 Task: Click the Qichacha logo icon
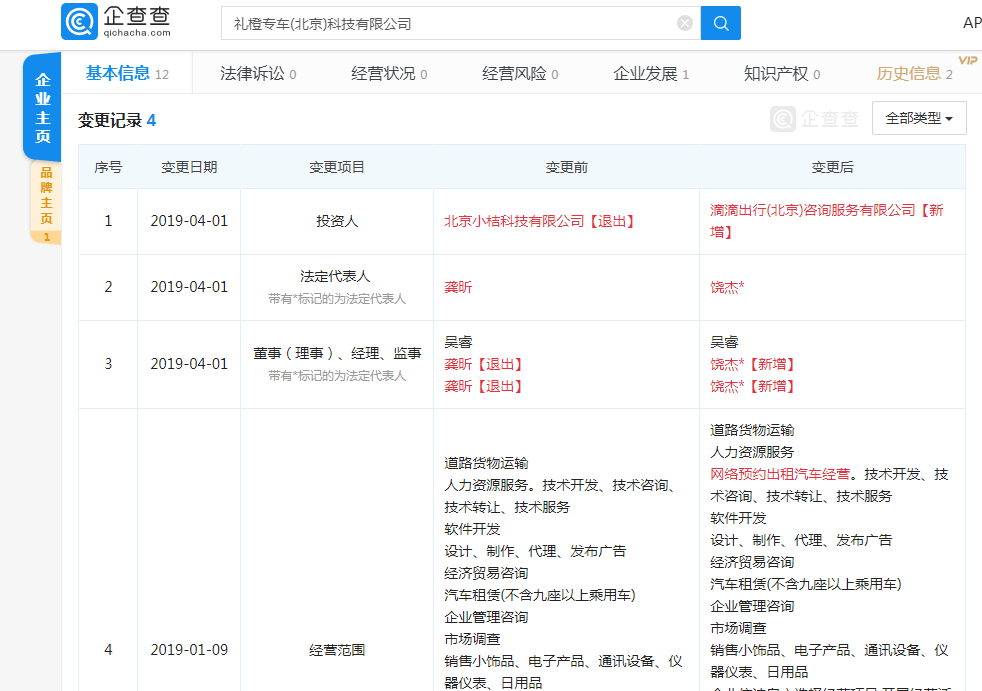click(x=80, y=21)
